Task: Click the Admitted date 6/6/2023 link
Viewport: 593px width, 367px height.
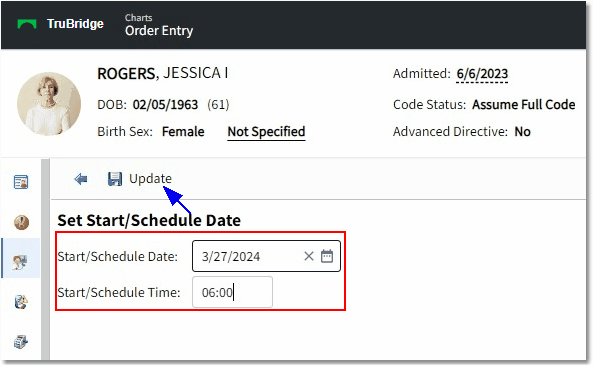Action: 482,74
